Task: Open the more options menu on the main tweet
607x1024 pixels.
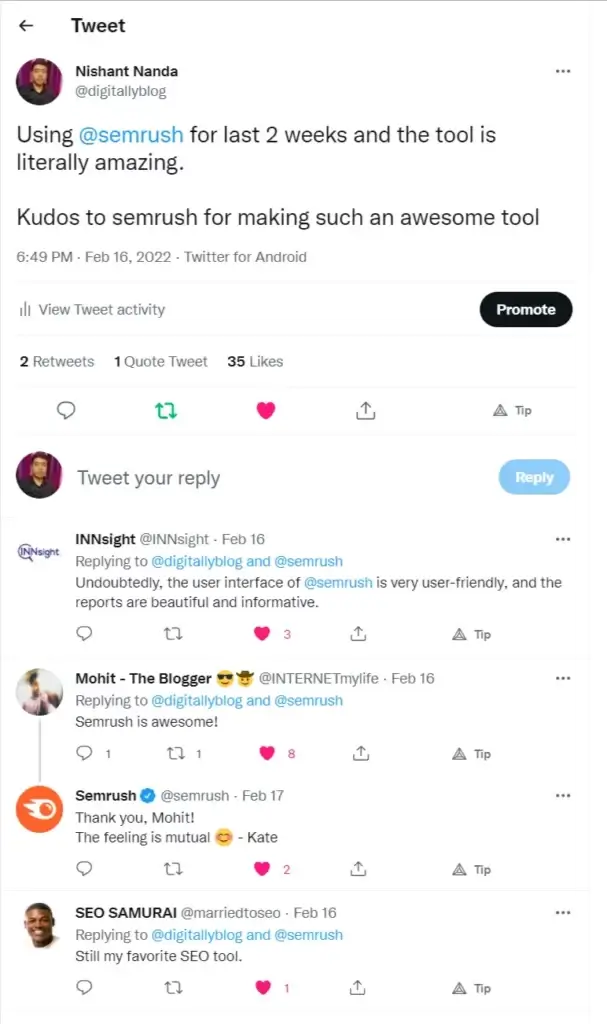Action: [x=563, y=71]
